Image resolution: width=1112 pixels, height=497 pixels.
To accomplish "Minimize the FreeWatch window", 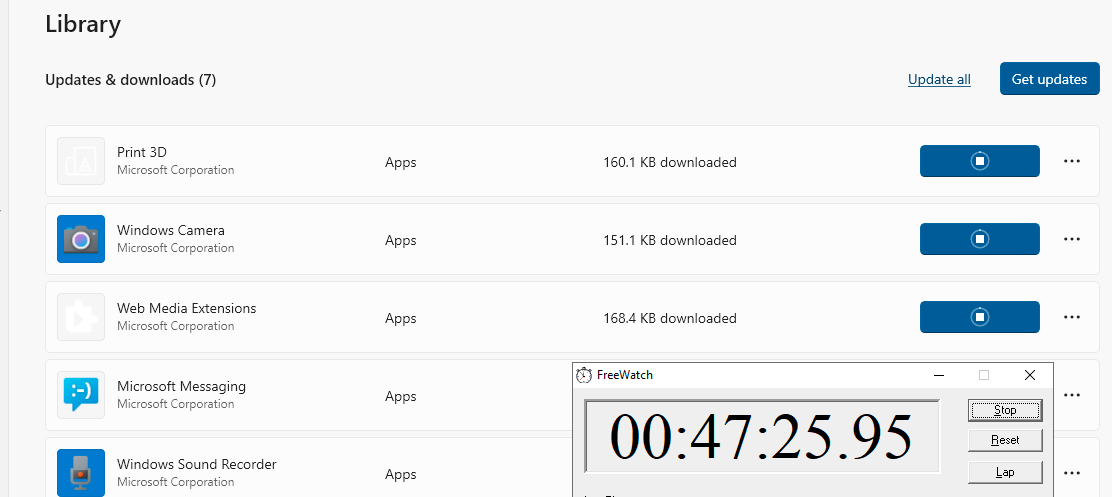I will coord(939,375).
